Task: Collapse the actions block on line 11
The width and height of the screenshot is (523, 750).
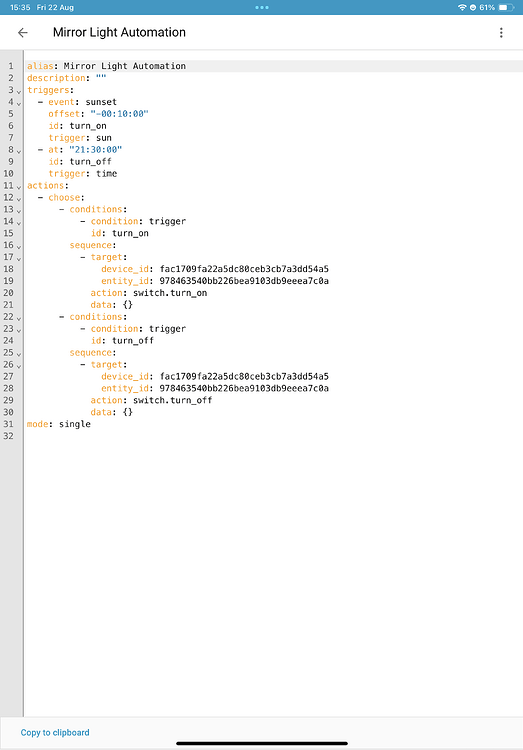Action: pyautogui.click(x=19, y=187)
